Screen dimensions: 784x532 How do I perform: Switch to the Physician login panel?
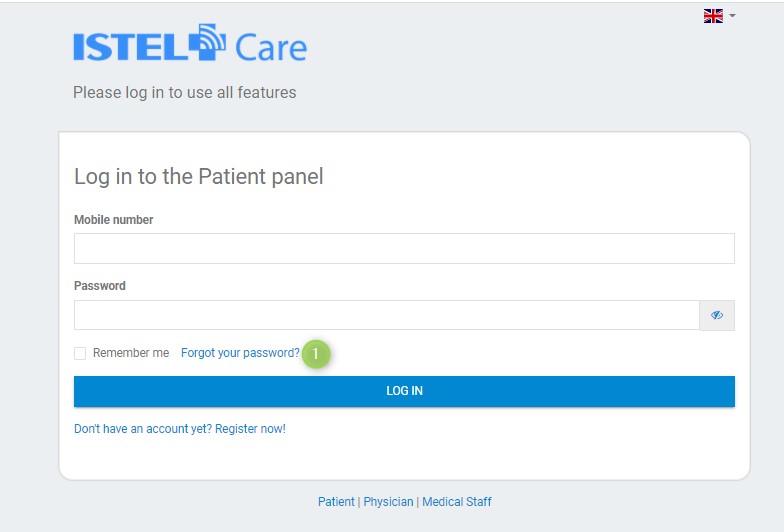click(x=388, y=502)
